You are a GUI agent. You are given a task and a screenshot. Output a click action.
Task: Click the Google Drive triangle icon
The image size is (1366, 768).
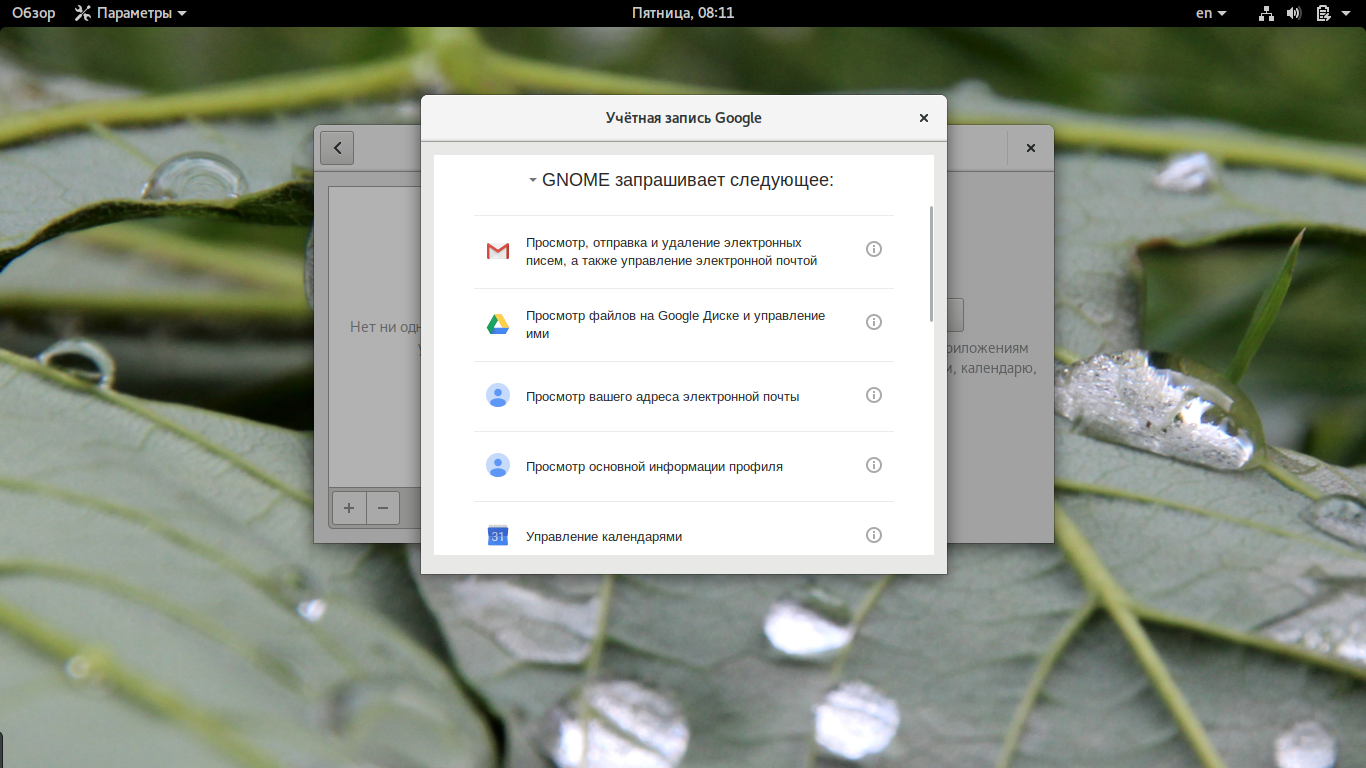pos(498,324)
